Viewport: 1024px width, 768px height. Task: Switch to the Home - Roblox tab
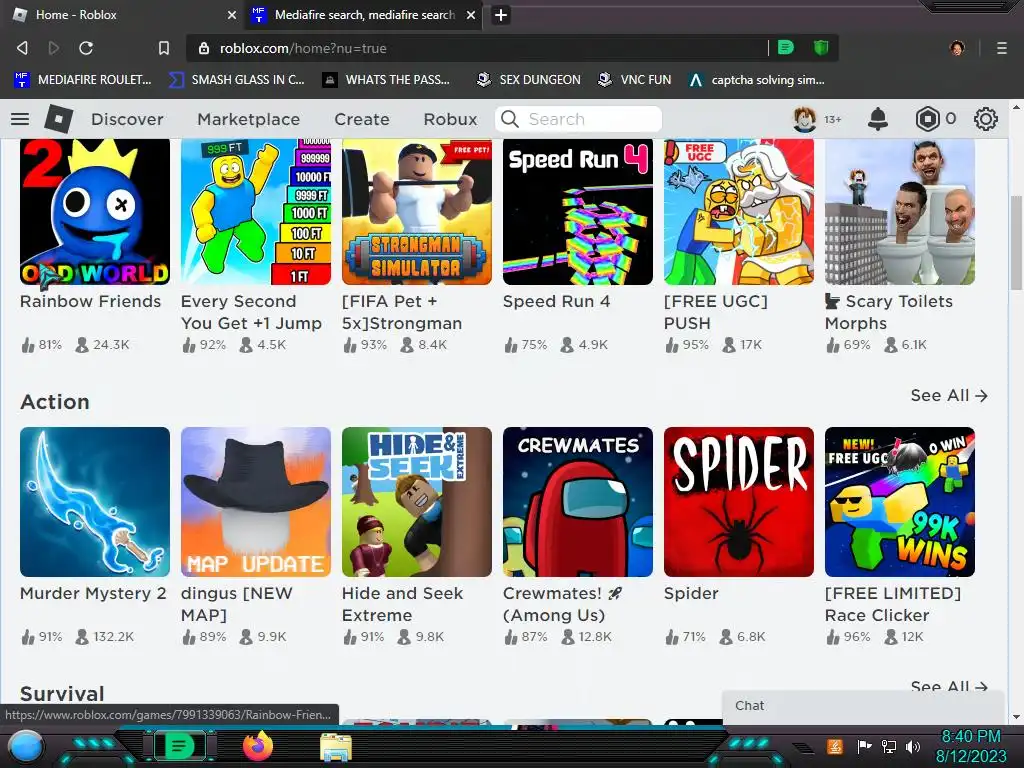(x=122, y=15)
